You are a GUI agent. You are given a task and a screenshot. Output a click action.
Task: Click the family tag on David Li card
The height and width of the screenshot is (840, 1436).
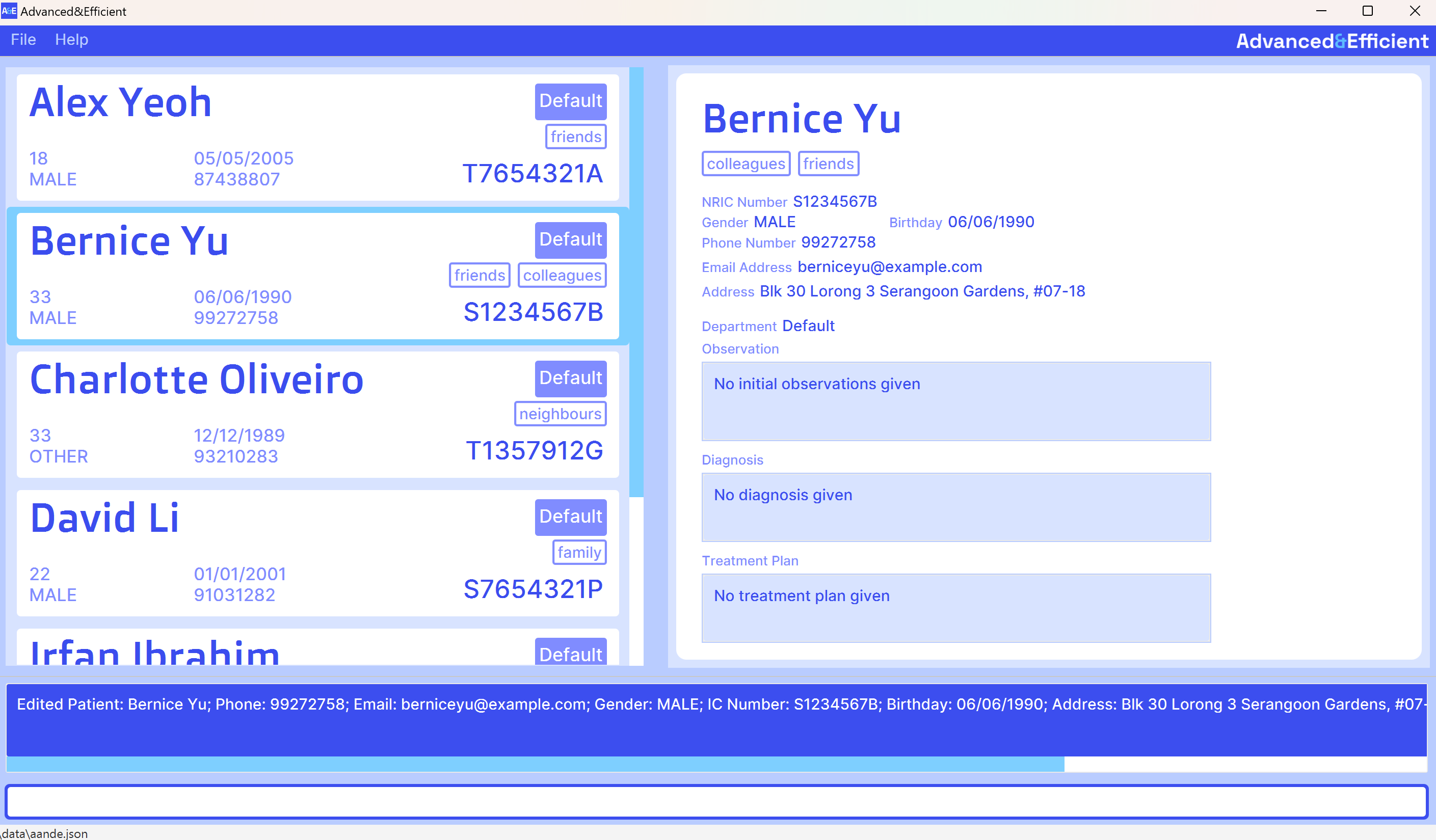click(x=579, y=552)
